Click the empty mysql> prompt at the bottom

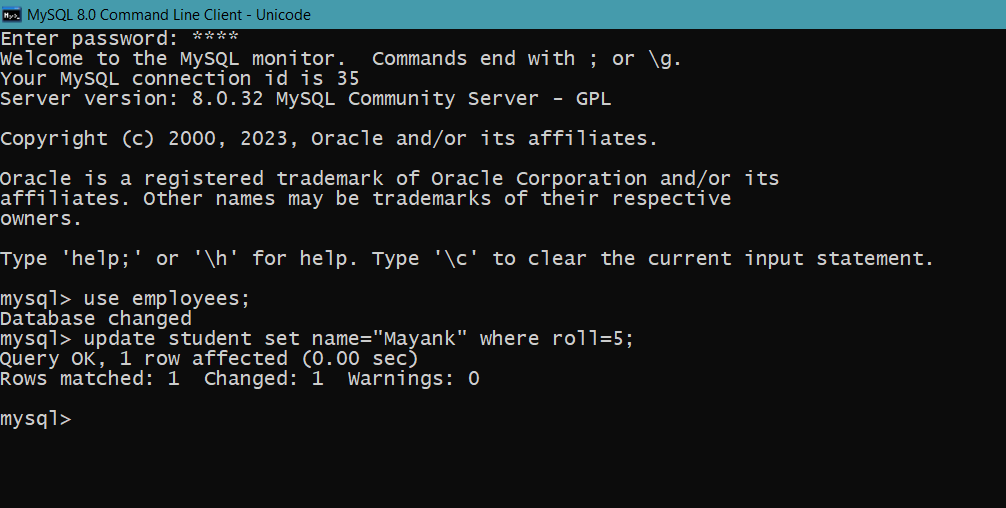(x=36, y=419)
